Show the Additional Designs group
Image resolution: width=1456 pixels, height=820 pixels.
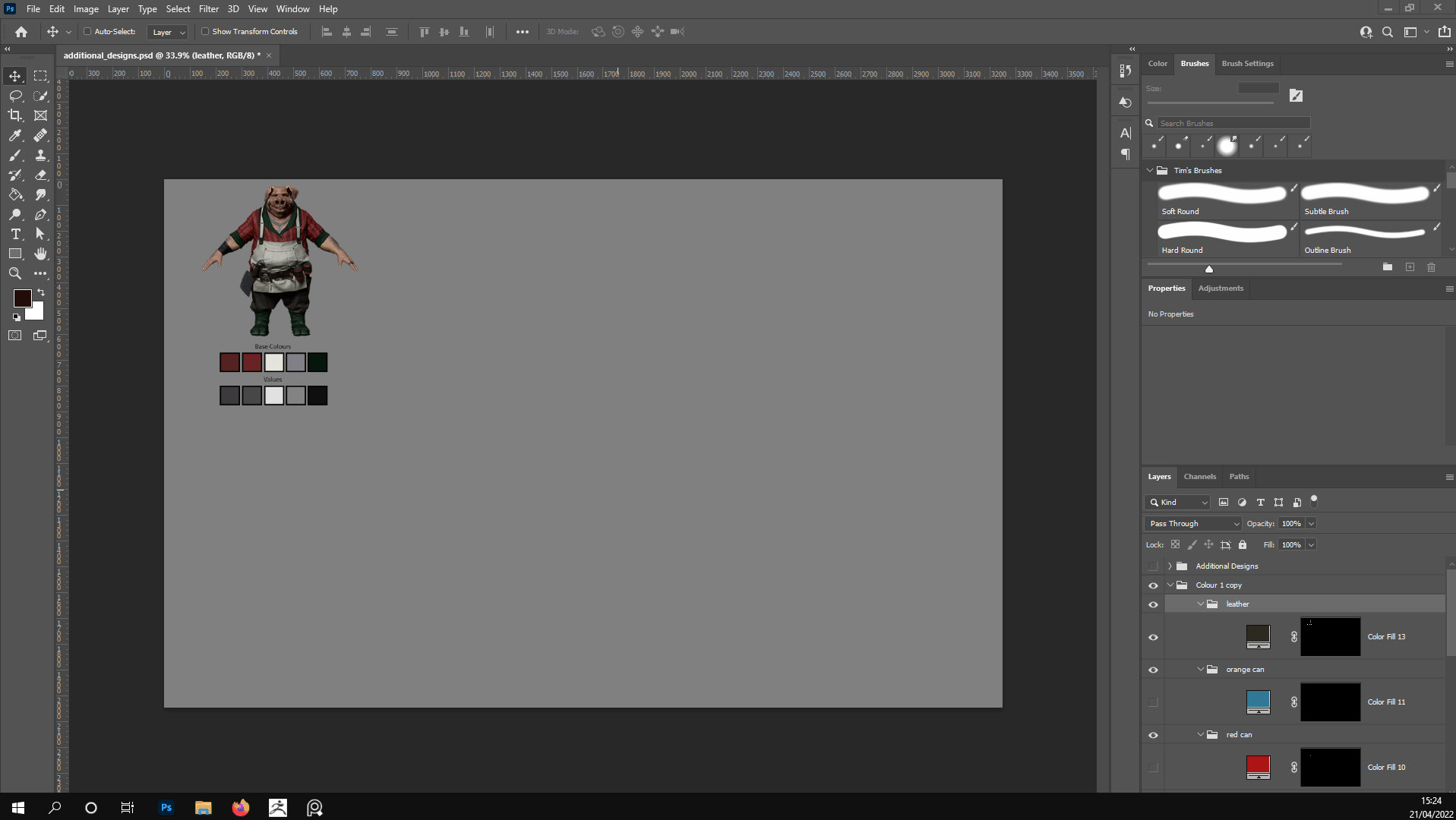[1153, 566]
